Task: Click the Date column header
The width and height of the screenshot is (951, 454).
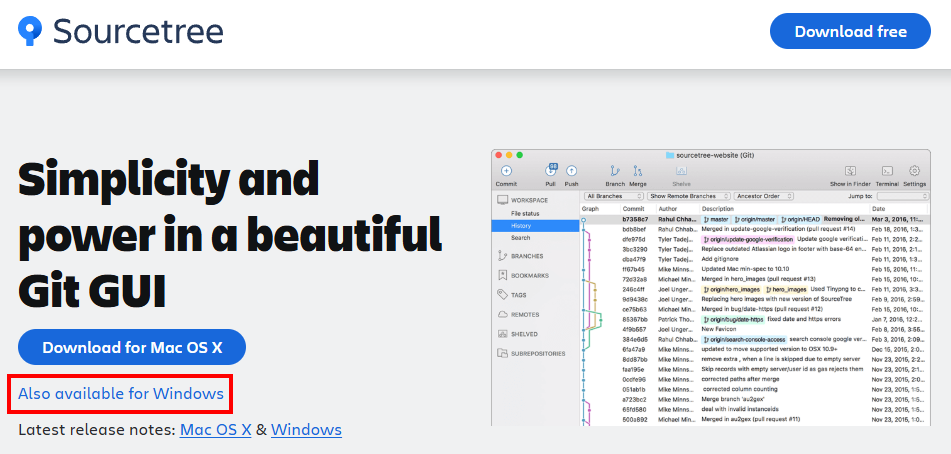Action: click(879, 209)
